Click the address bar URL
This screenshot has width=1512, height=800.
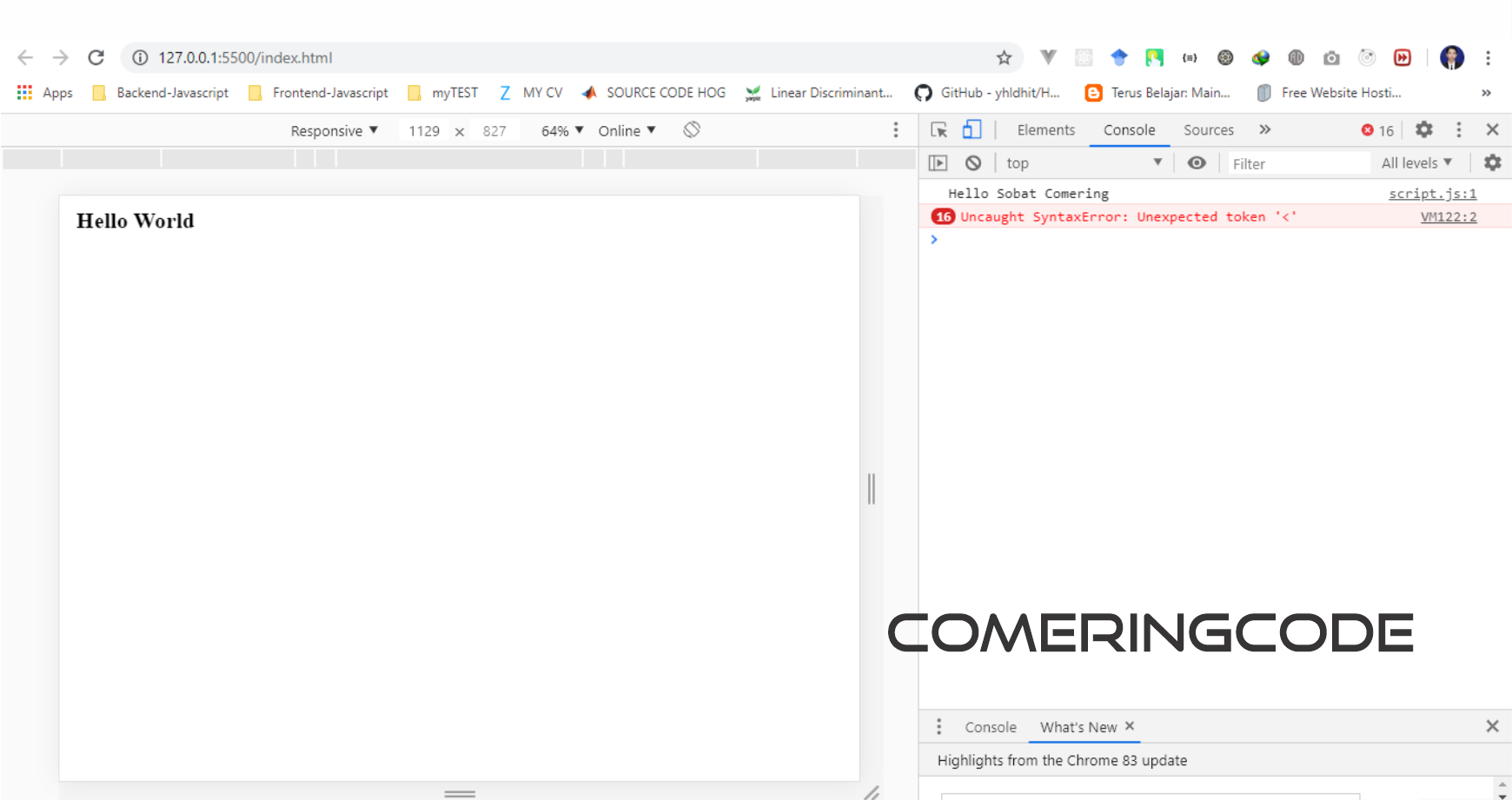click(x=245, y=57)
